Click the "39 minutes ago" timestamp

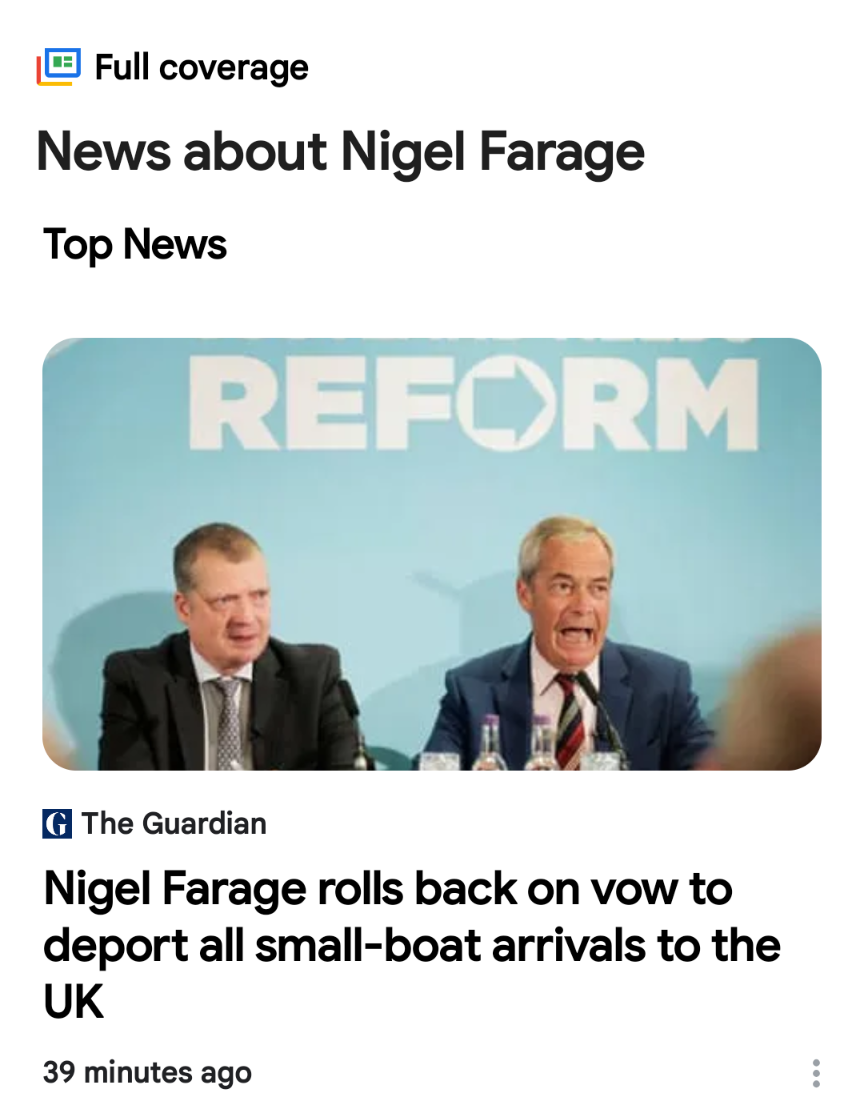click(x=147, y=1073)
